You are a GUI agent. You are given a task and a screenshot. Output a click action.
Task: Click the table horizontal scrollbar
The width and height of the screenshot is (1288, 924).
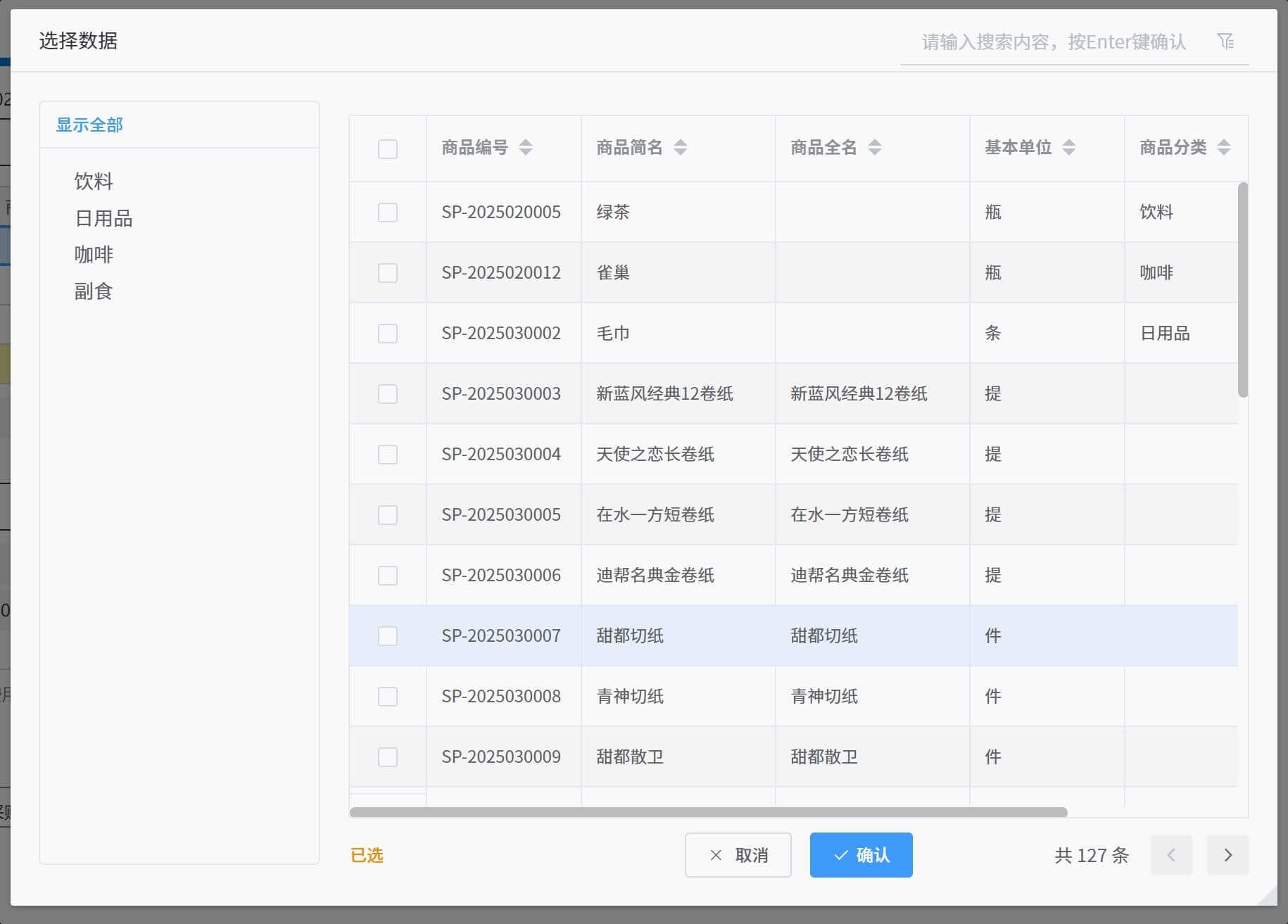[x=708, y=812]
